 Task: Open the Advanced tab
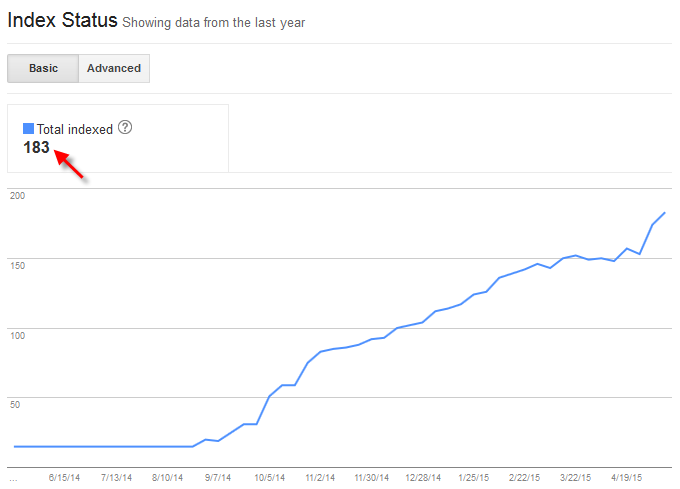pyautogui.click(x=114, y=68)
